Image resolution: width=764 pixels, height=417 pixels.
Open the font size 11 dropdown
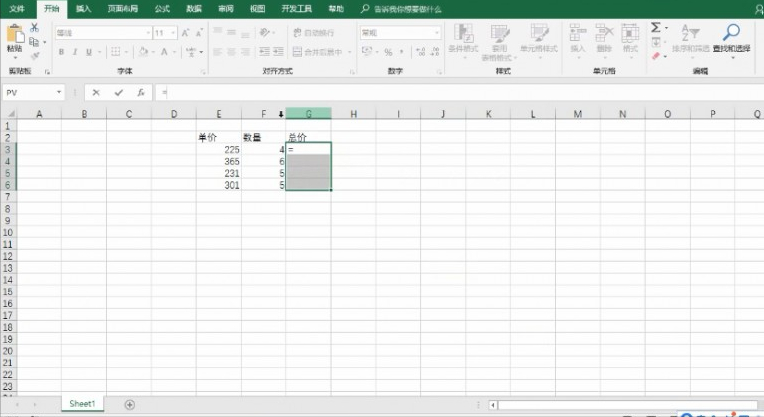coord(173,33)
